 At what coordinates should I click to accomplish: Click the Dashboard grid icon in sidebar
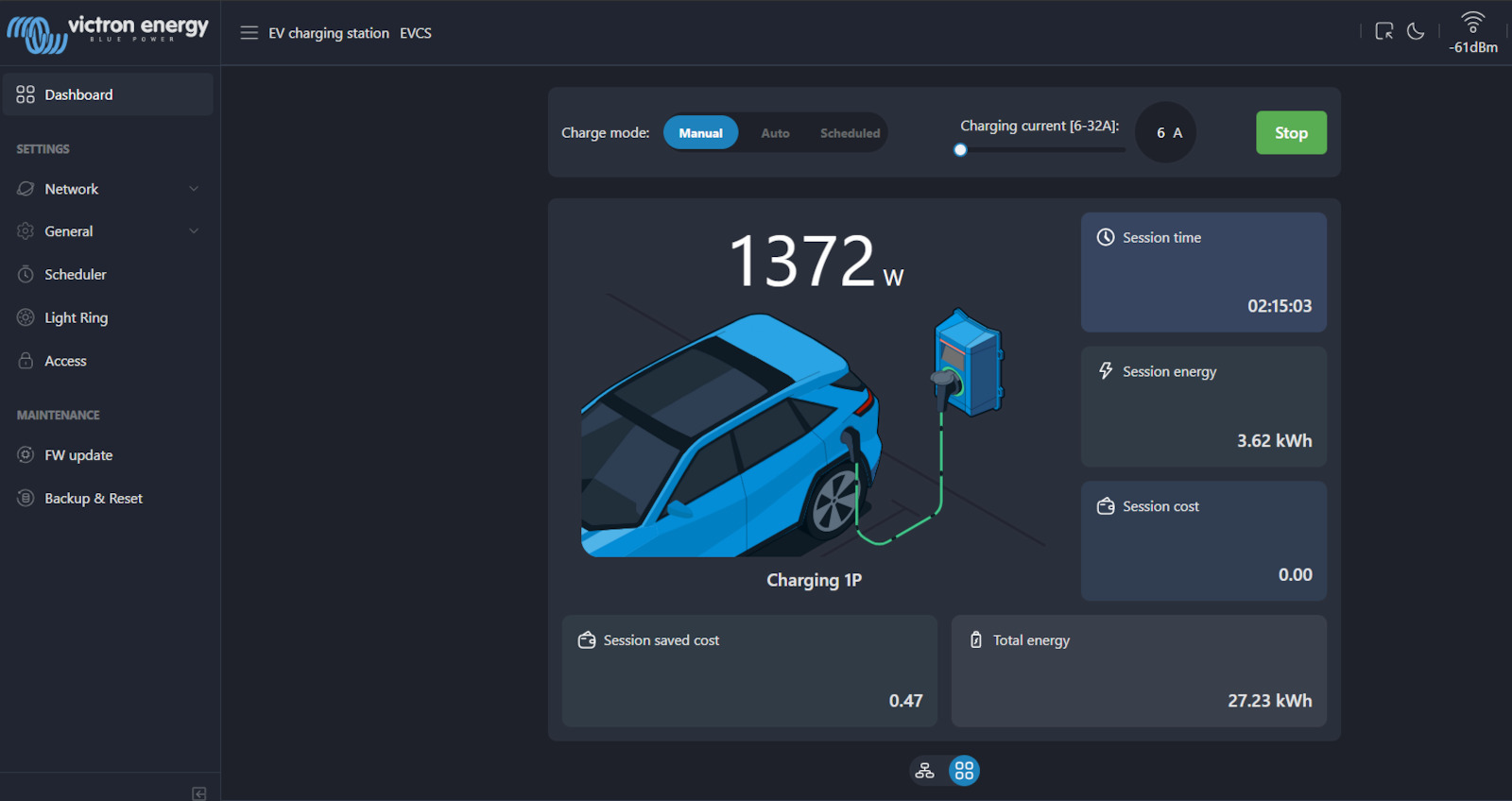point(26,94)
